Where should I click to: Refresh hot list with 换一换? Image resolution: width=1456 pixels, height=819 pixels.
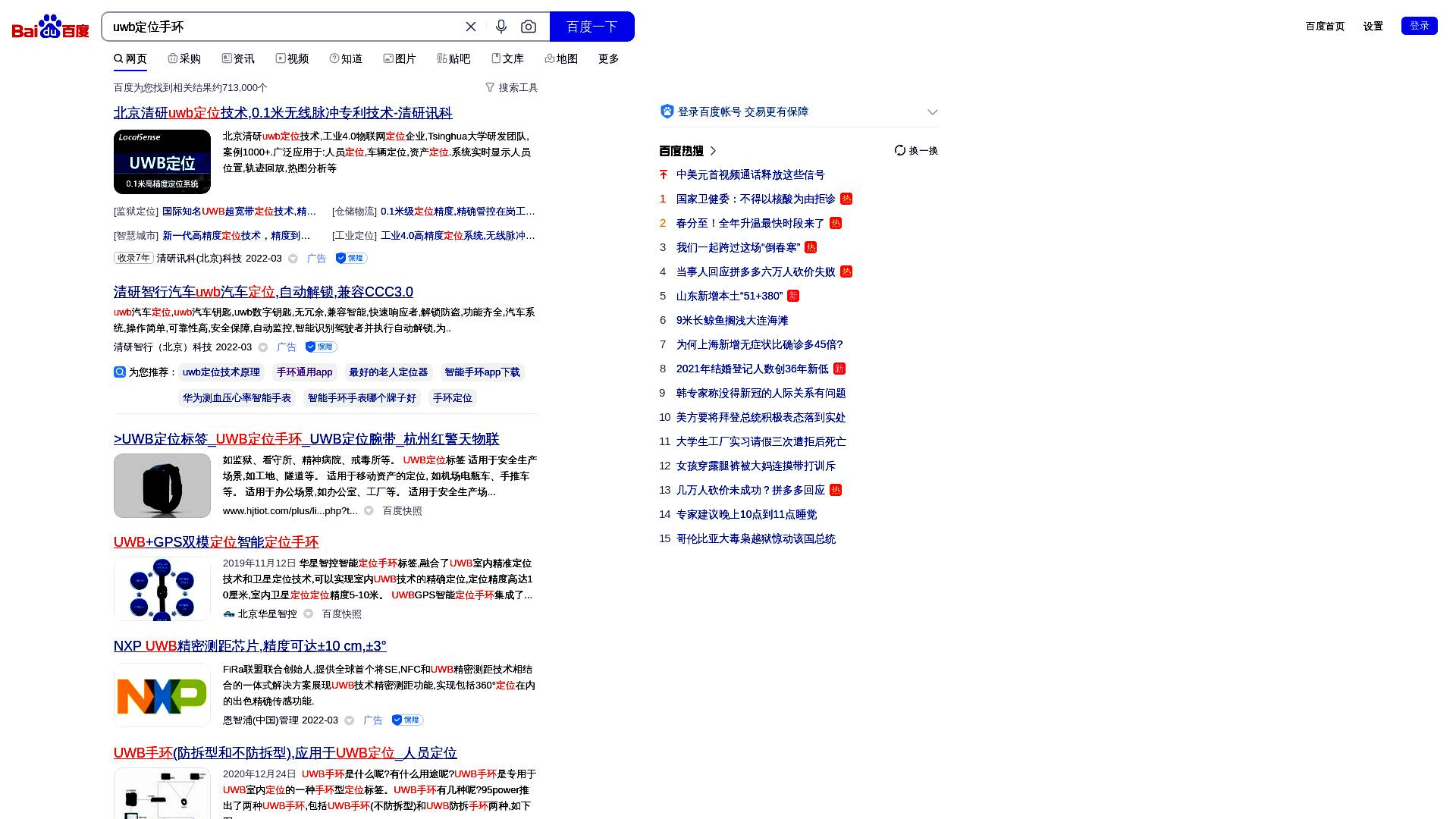tap(916, 151)
